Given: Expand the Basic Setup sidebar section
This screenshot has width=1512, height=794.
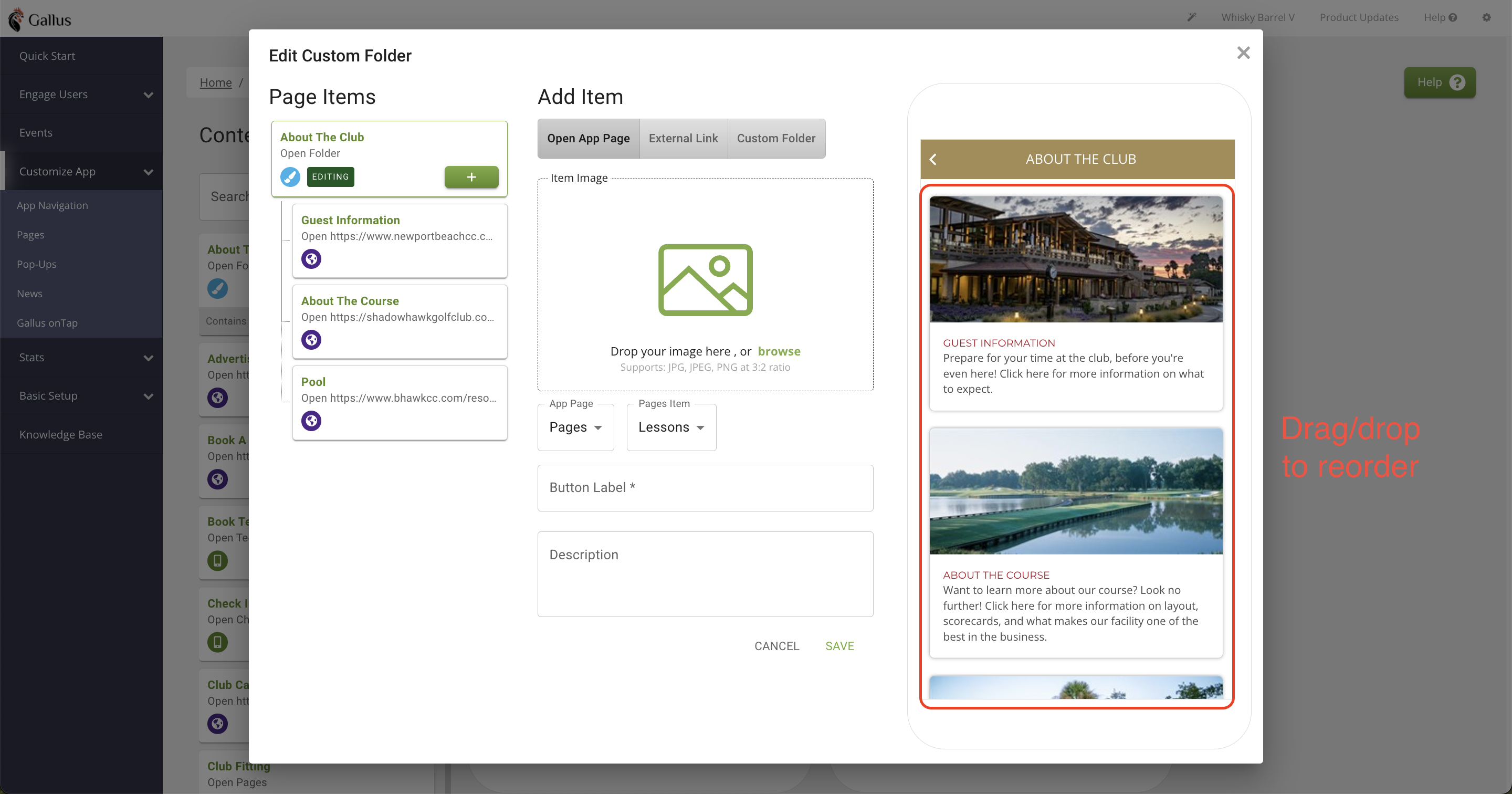Looking at the screenshot, I should 81,396.
